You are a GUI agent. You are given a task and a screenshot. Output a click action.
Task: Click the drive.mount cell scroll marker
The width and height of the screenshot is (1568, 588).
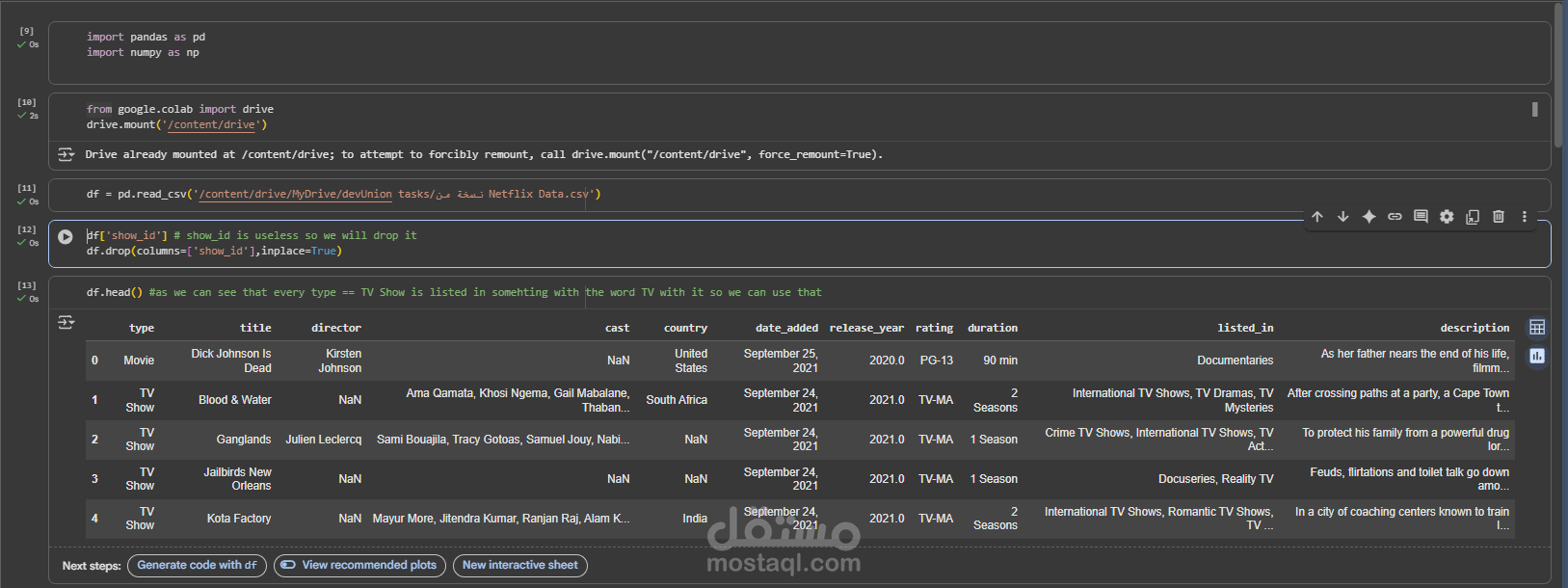coord(1535,109)
